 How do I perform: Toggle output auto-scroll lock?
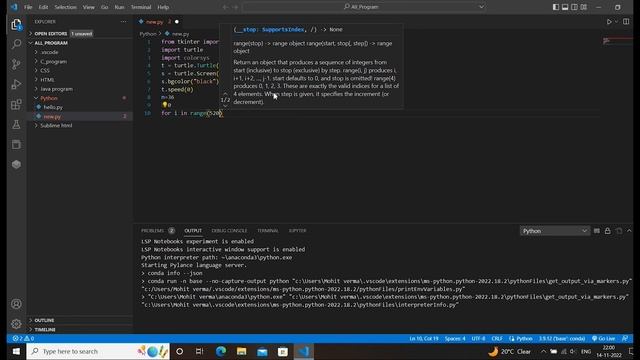[608, 231]
